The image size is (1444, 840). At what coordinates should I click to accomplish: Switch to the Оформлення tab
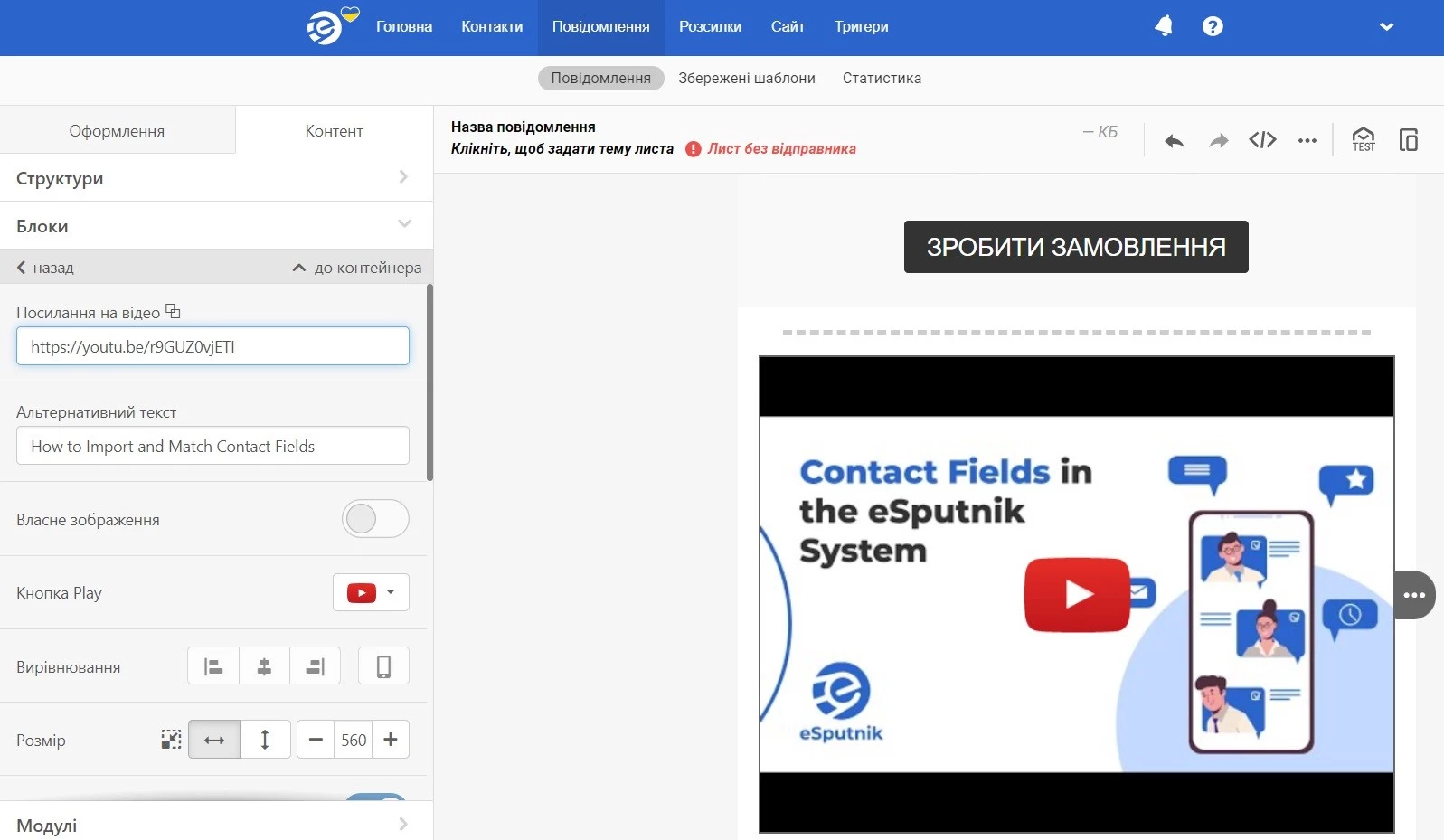tap(117, 130)
